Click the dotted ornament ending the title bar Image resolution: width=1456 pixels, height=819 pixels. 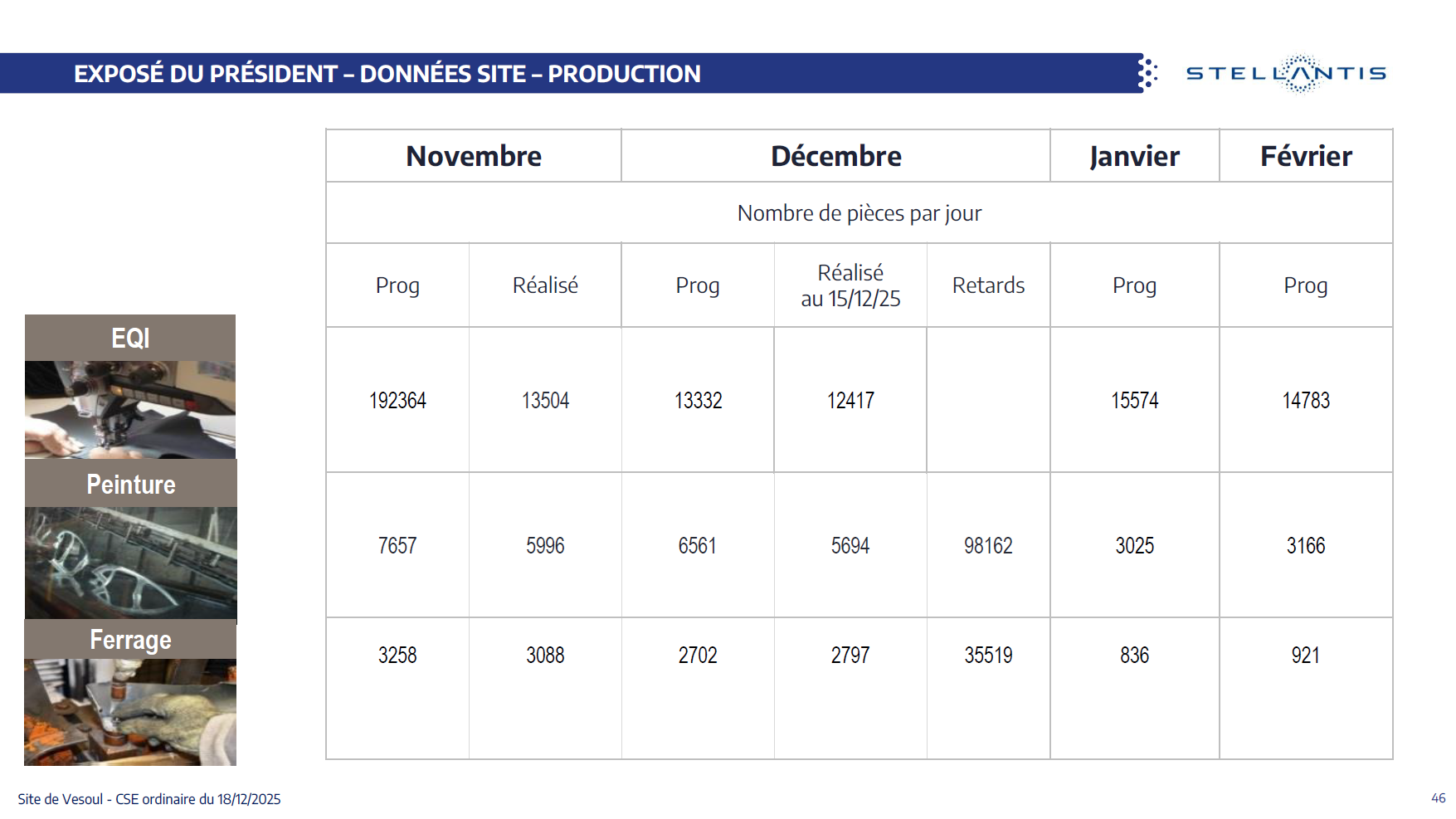(x=1147, y=74)
